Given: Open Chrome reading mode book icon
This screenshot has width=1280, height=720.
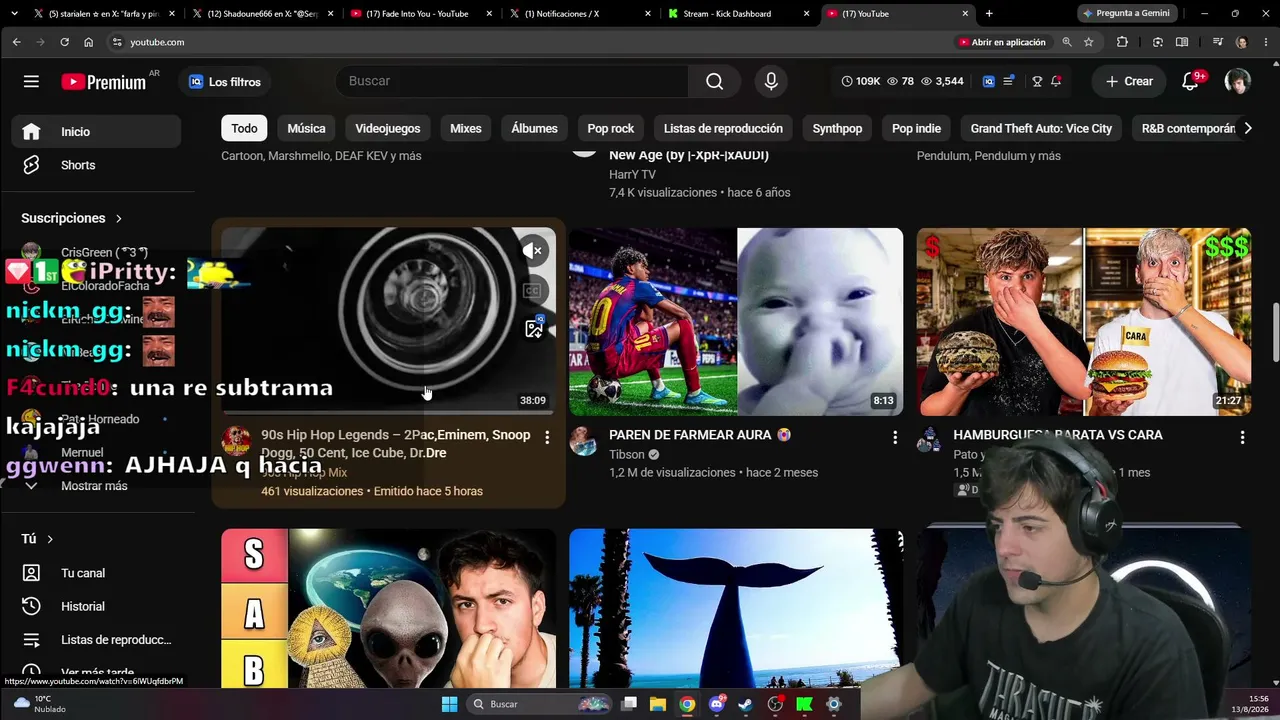Looking at the screenshot, I should pyautogui.click(x=1182, y=42).
